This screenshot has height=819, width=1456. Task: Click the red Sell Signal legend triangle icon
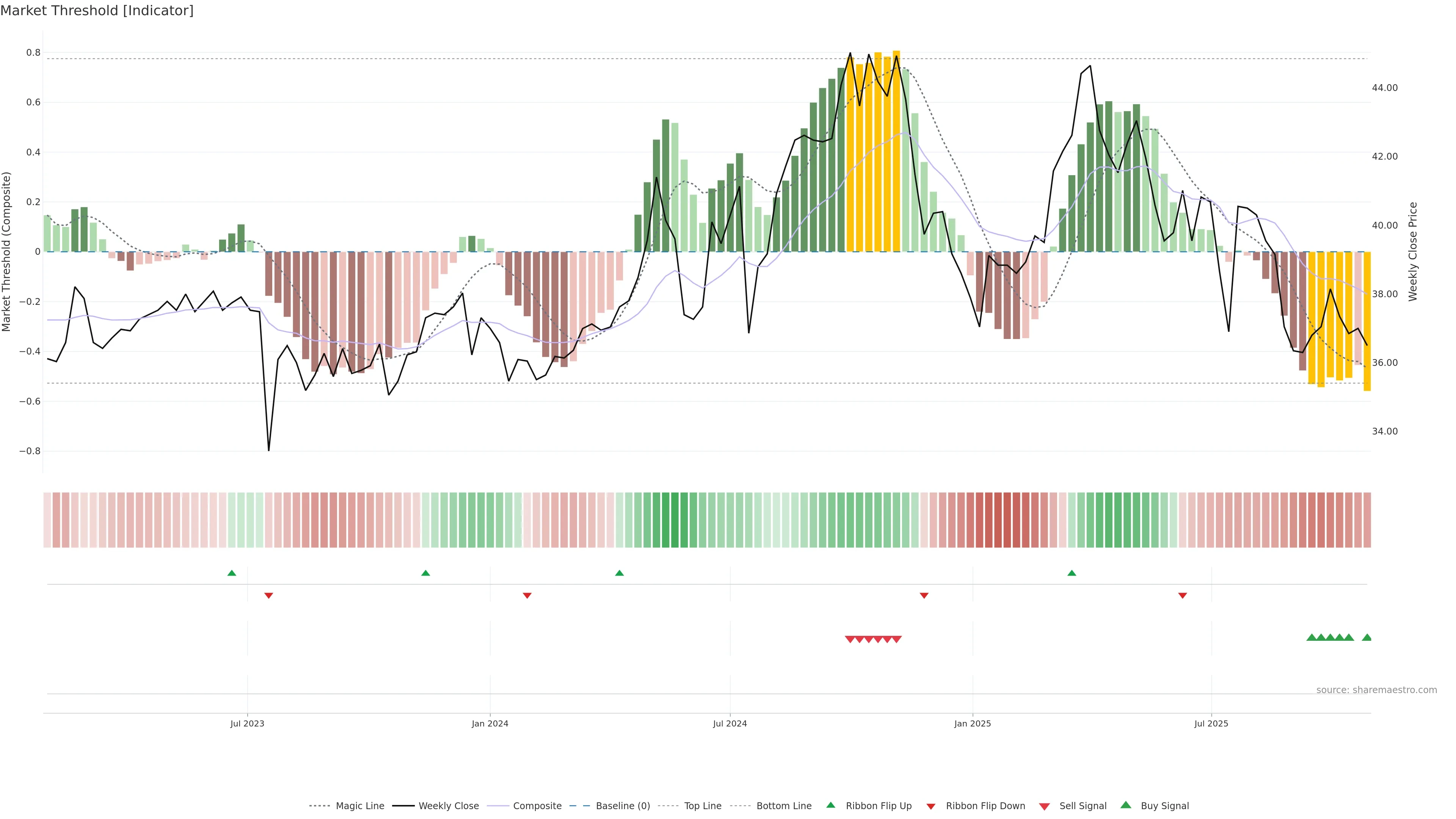(x=1045, y=806)
